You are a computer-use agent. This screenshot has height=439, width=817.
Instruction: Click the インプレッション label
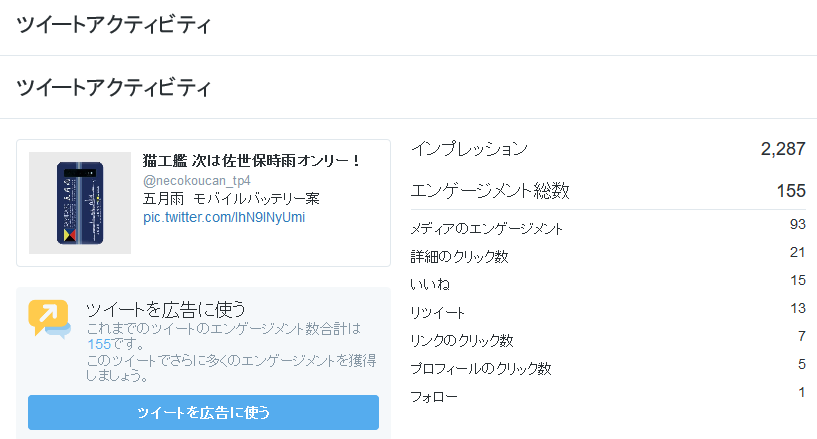tap(469, 149)
